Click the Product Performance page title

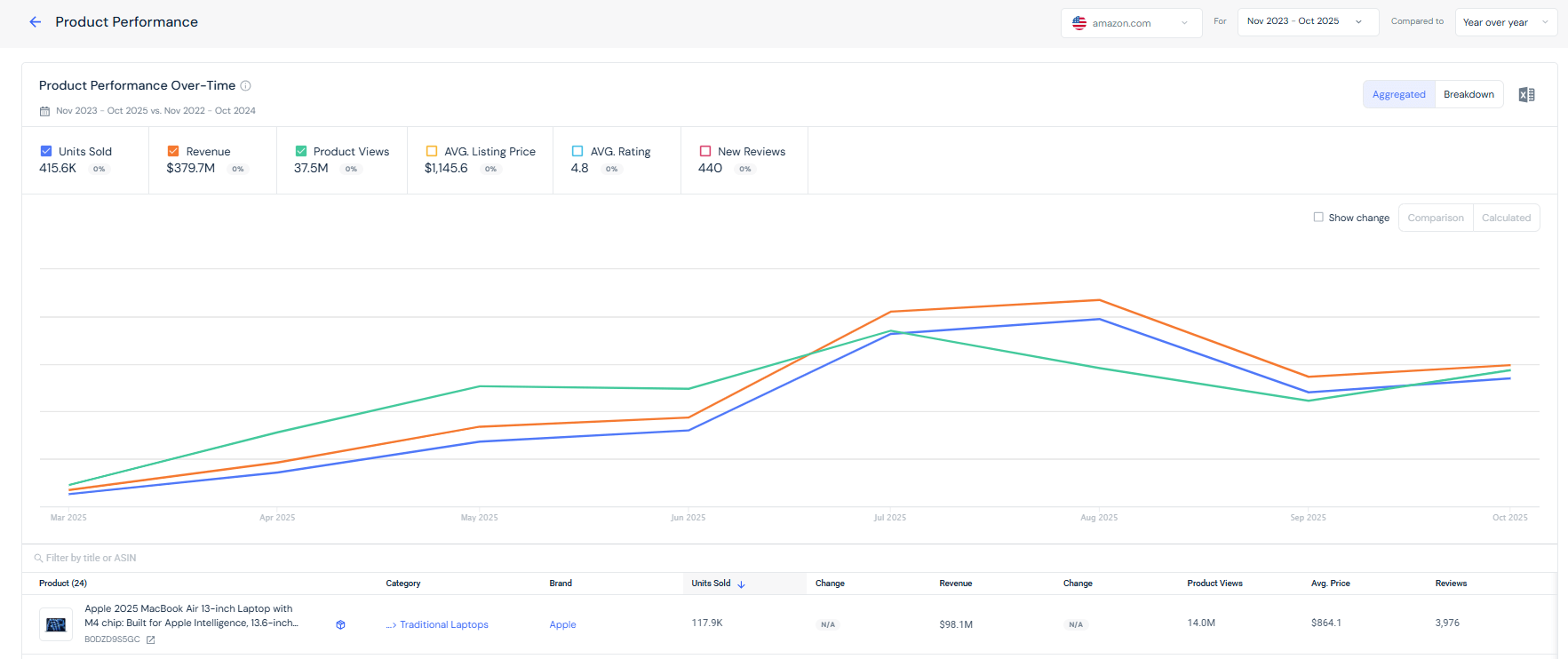pyautogui.click(x=126, y=22)
